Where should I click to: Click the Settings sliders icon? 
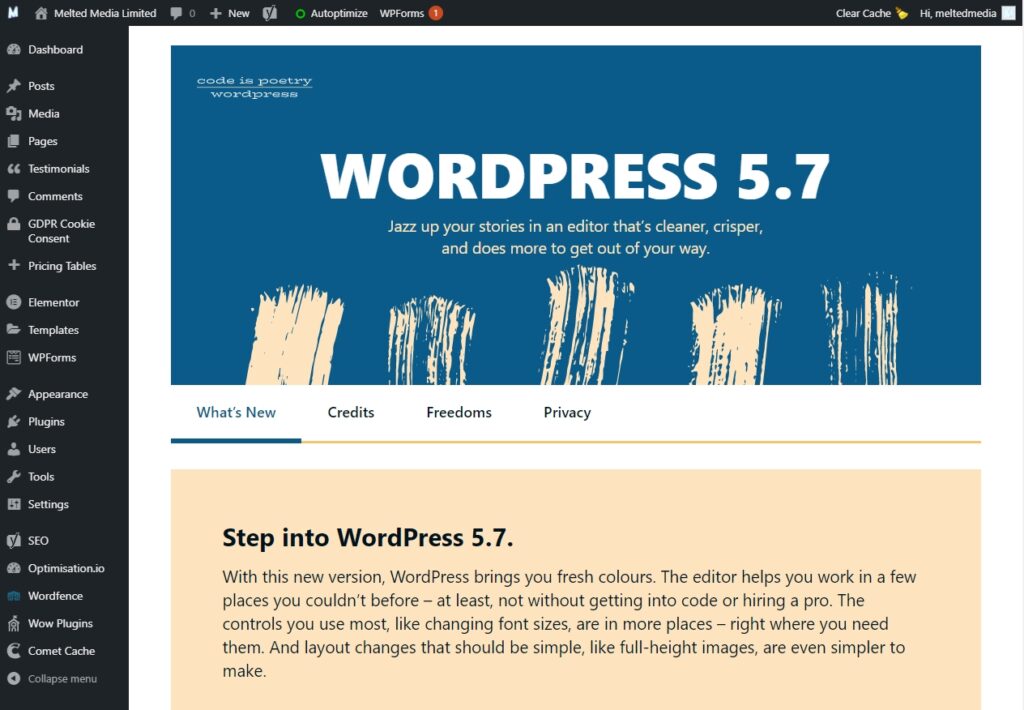coord(14,504)
